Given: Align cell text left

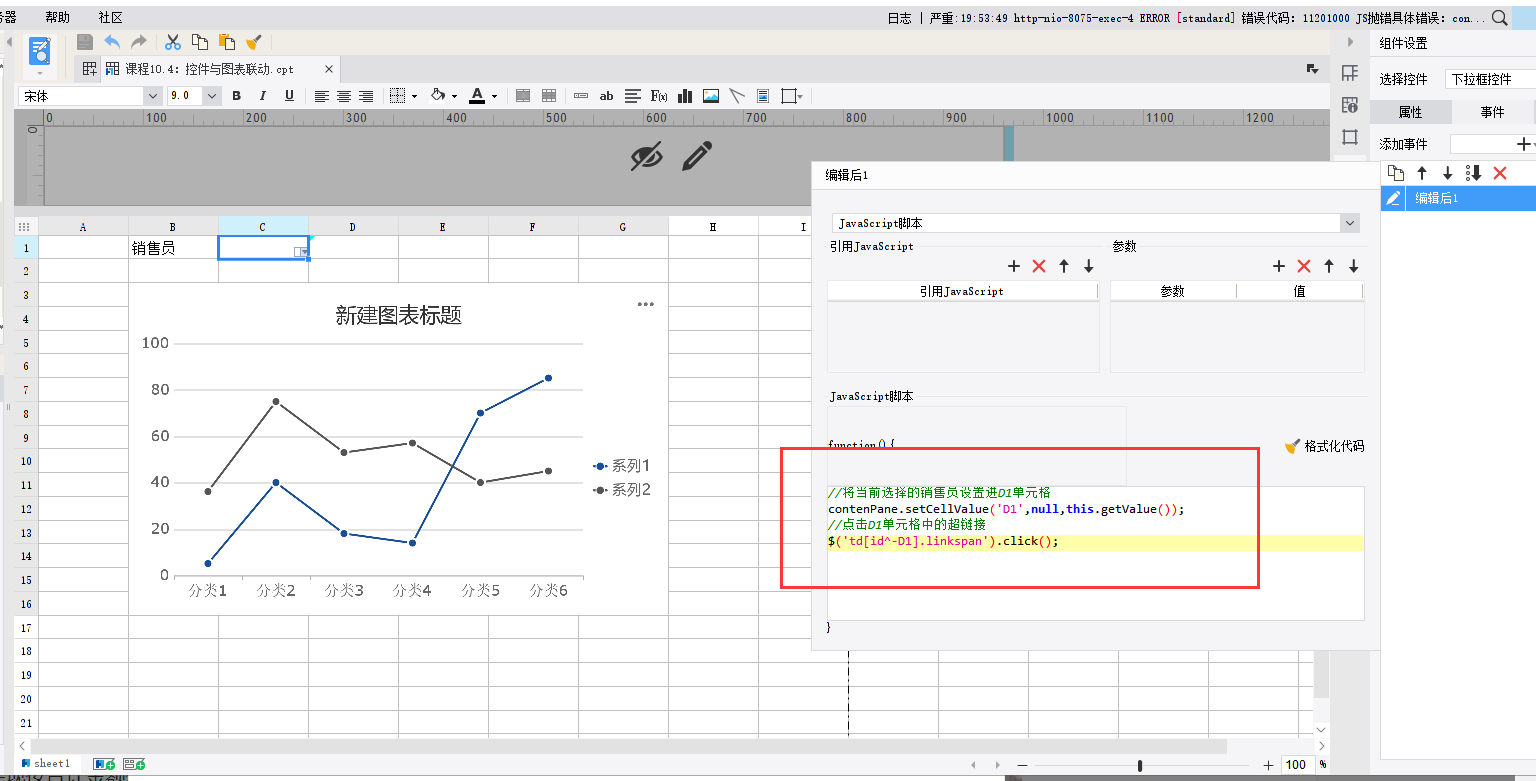Looking at the screenshot, I should pos(322,96).
